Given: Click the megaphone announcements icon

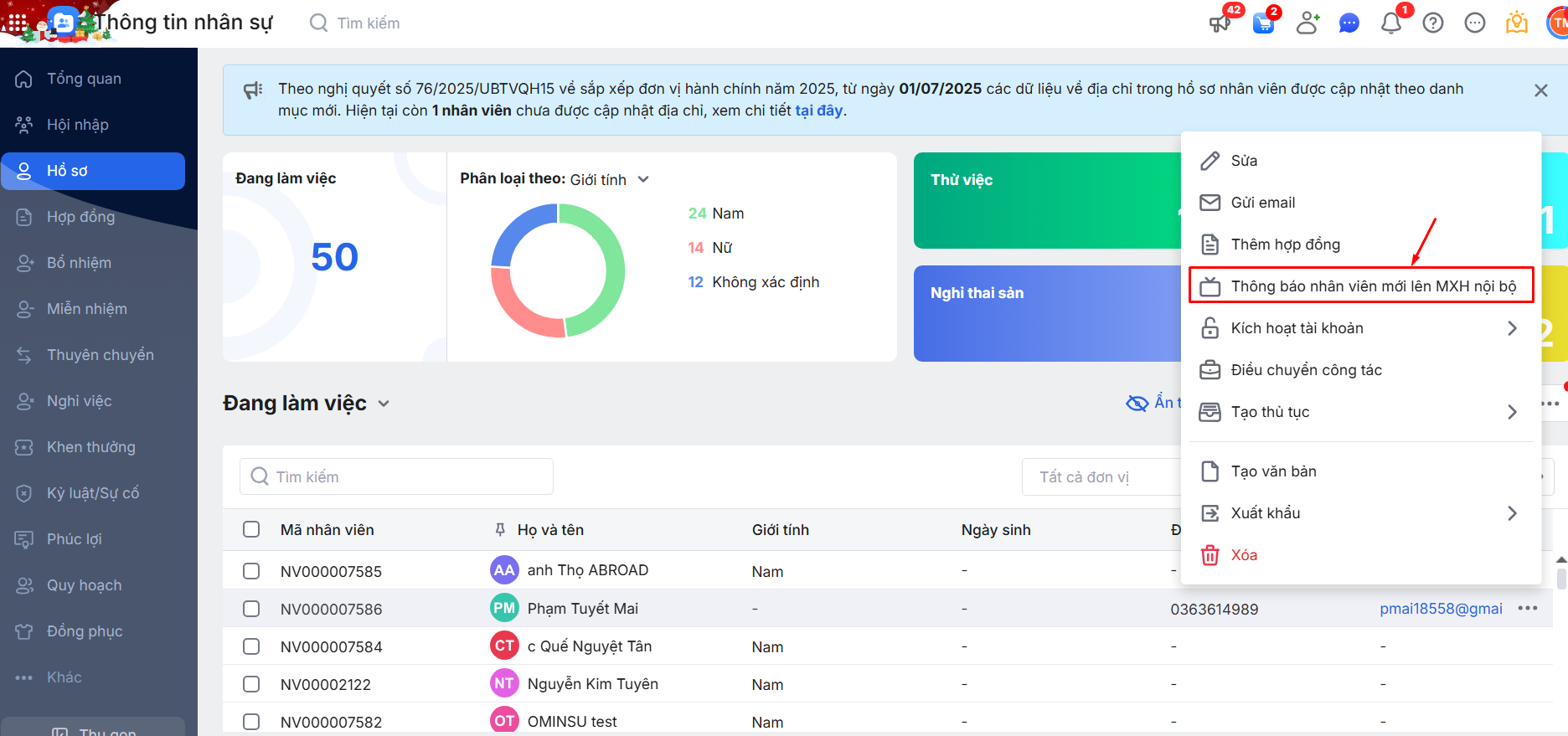Looking at the screenshot, I should click(x=1220, y=23).
